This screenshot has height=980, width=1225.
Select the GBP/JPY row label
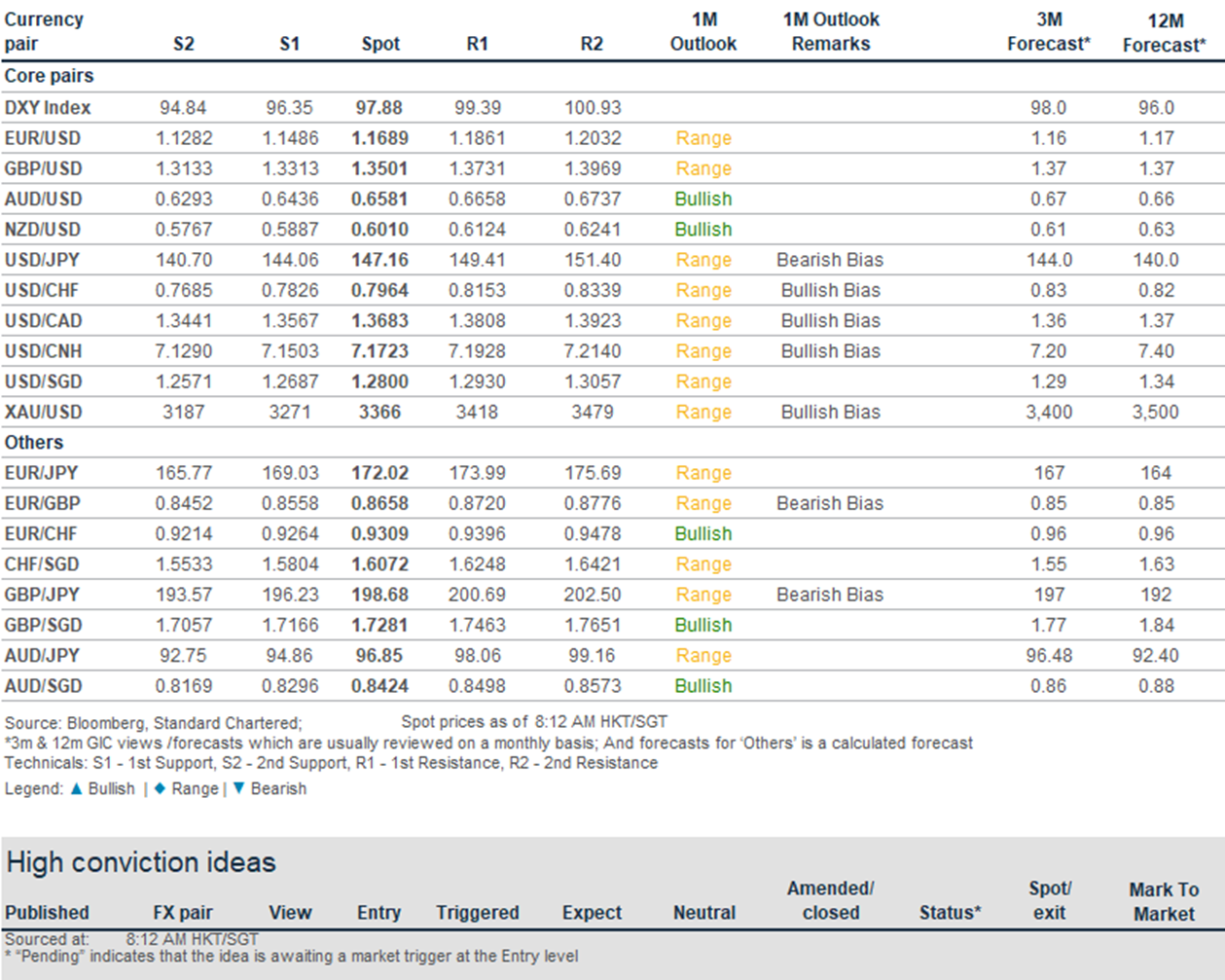coord(43,595)
